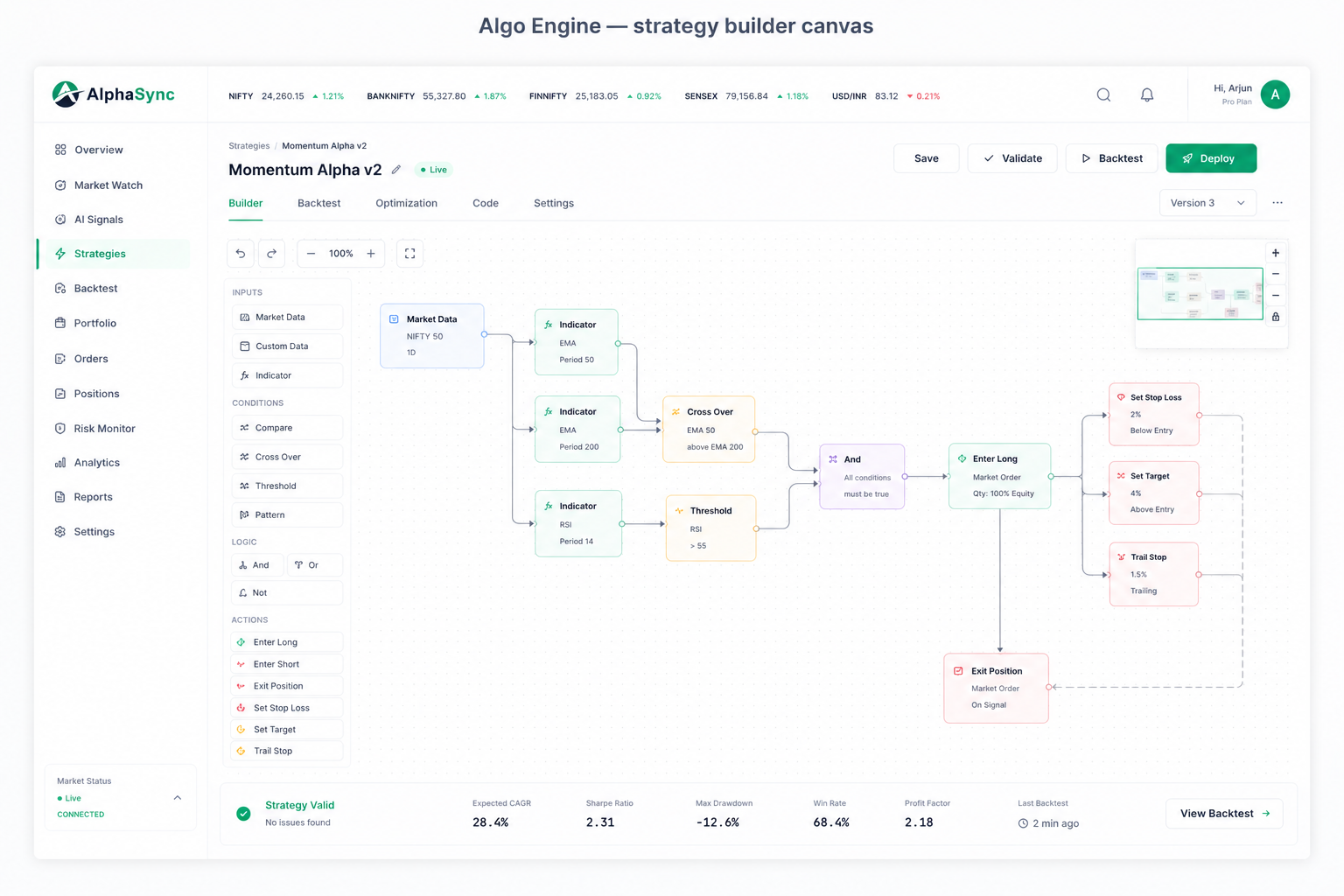Viewport: 1344px width, 896px height.
Task: Select the Indicator palette block
Action: (x=288, y=375)
